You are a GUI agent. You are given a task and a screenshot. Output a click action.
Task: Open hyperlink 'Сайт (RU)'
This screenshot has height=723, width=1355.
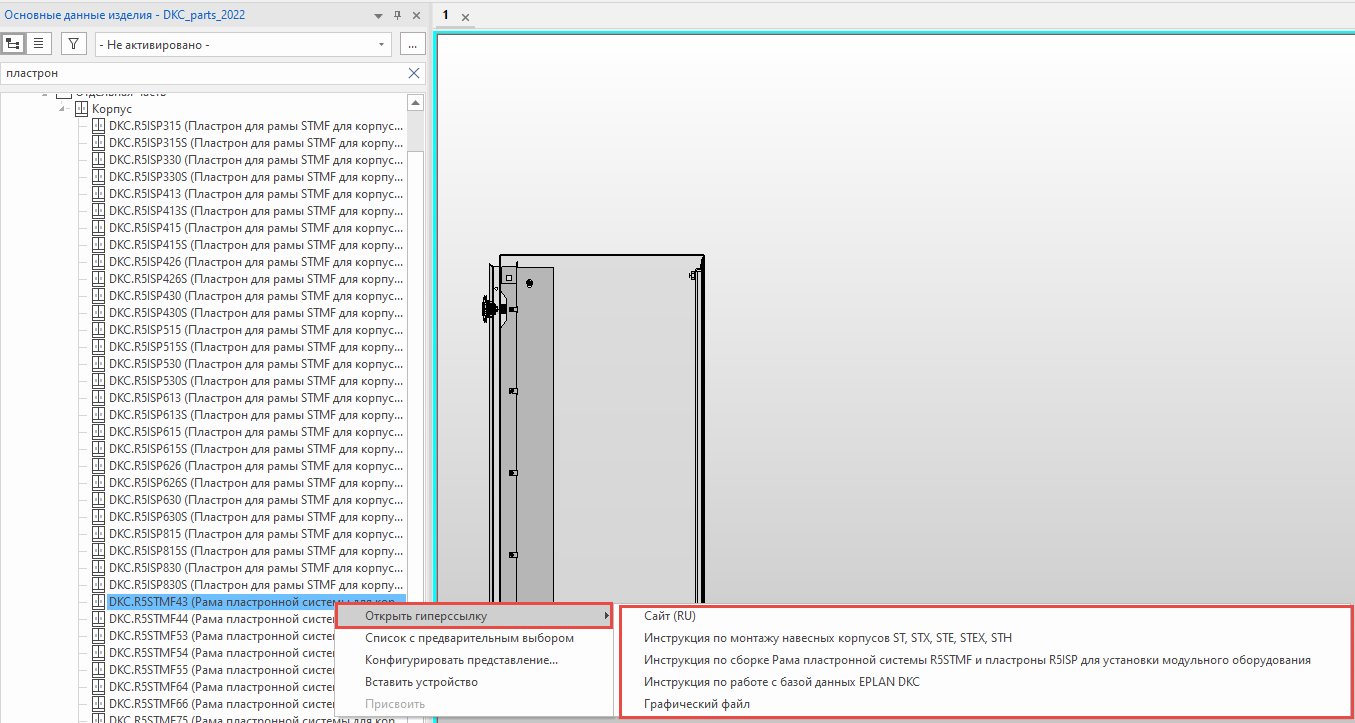[x=669, y=616]
